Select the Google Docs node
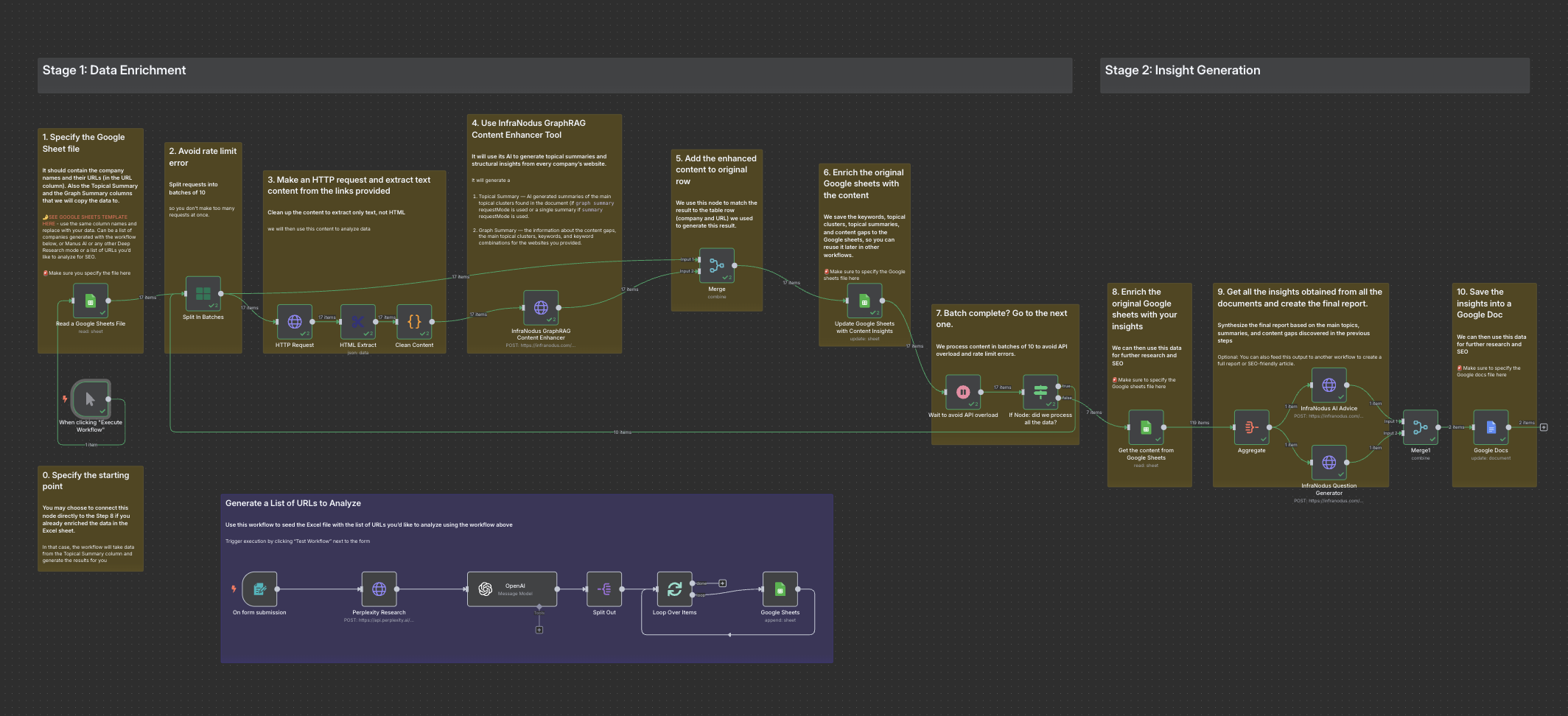Screen dimensions: 1568x716 tap(1491, 427)
